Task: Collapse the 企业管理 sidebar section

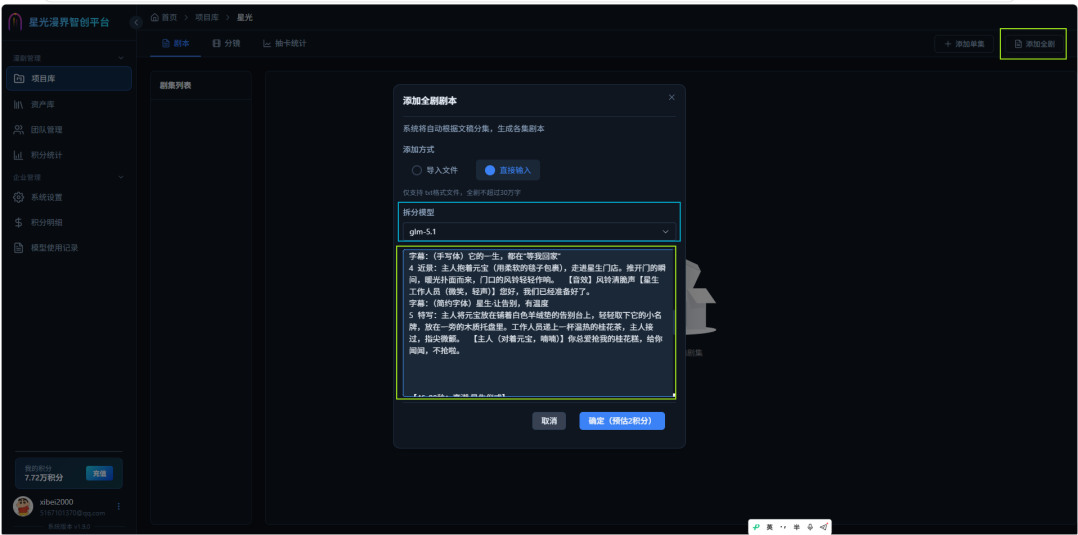Action: click(x=121, y=177)
